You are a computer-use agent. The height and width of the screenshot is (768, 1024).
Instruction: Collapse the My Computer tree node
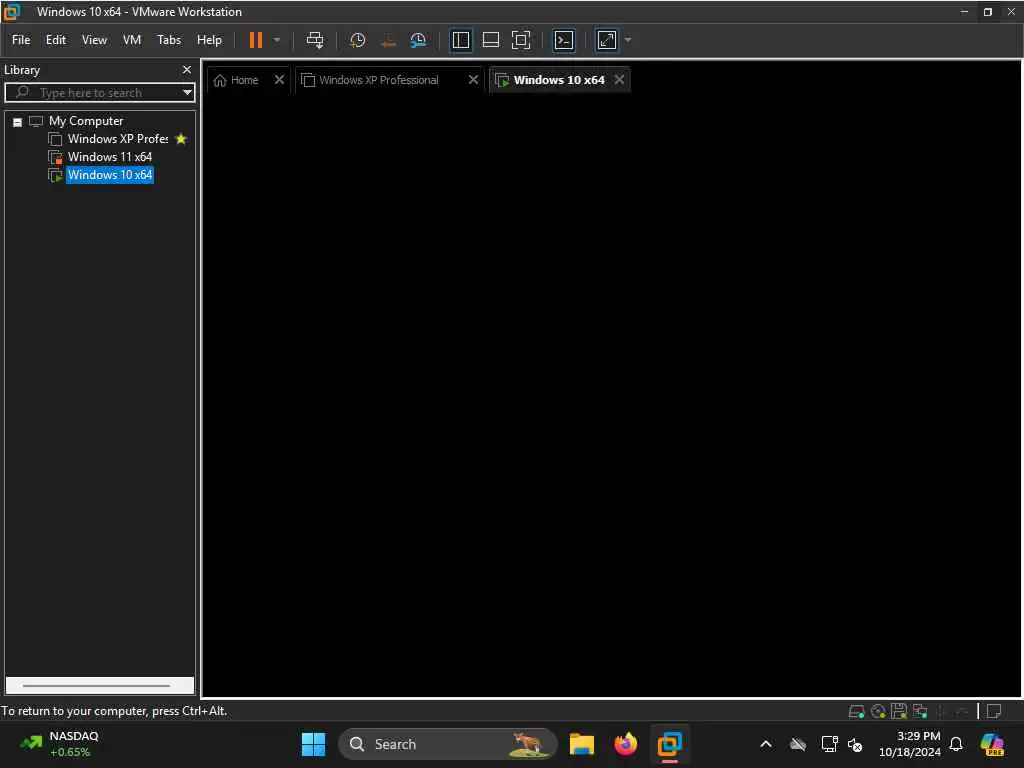point(18,122)
